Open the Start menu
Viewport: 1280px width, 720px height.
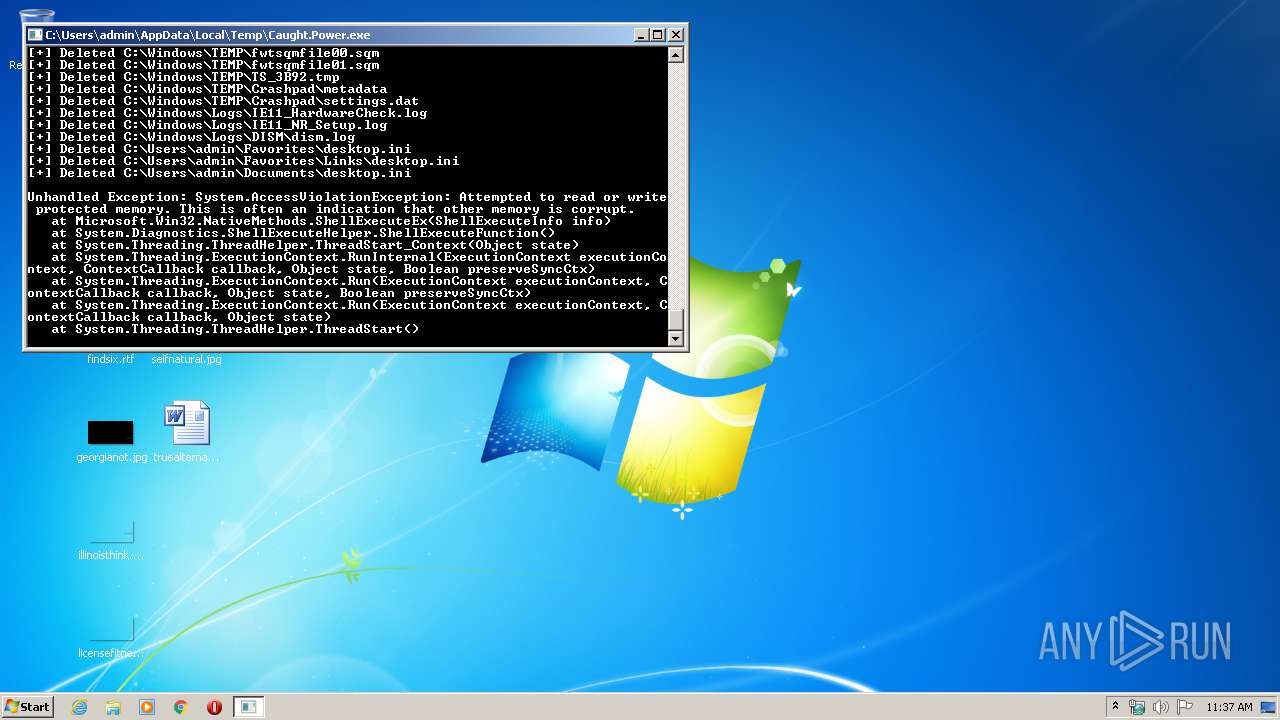(x=27, y=706)
